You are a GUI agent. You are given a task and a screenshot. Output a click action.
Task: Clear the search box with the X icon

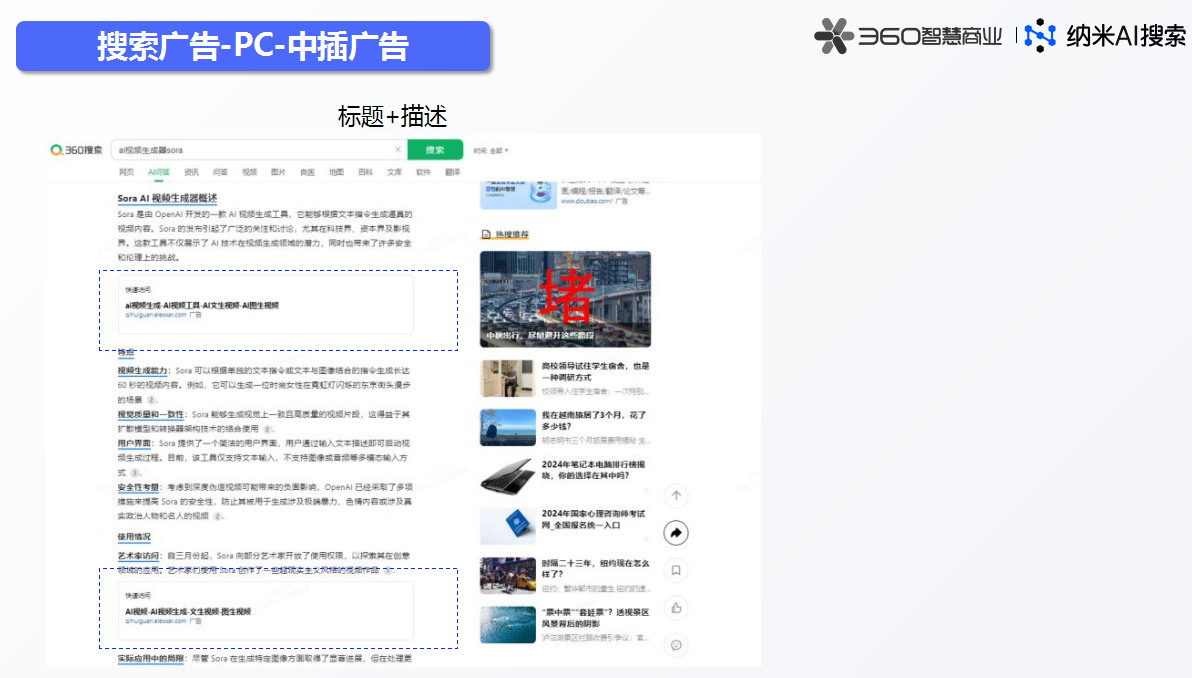pyautogui.click(x=398, y=150)
